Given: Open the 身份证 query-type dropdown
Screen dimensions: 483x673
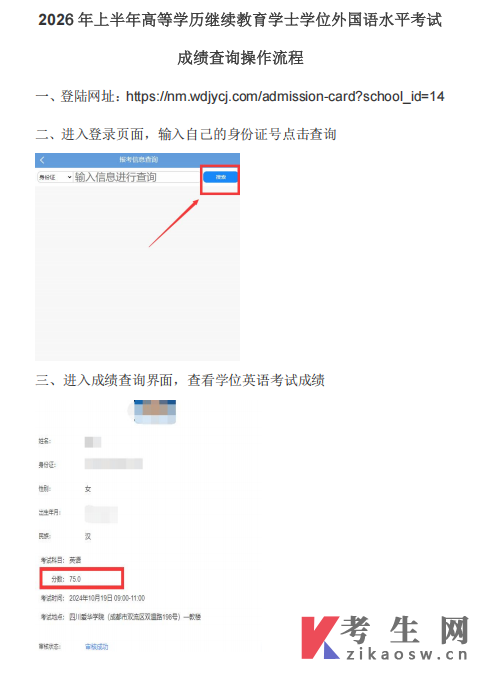Looking at the screenshot, I should coord(55,177).
